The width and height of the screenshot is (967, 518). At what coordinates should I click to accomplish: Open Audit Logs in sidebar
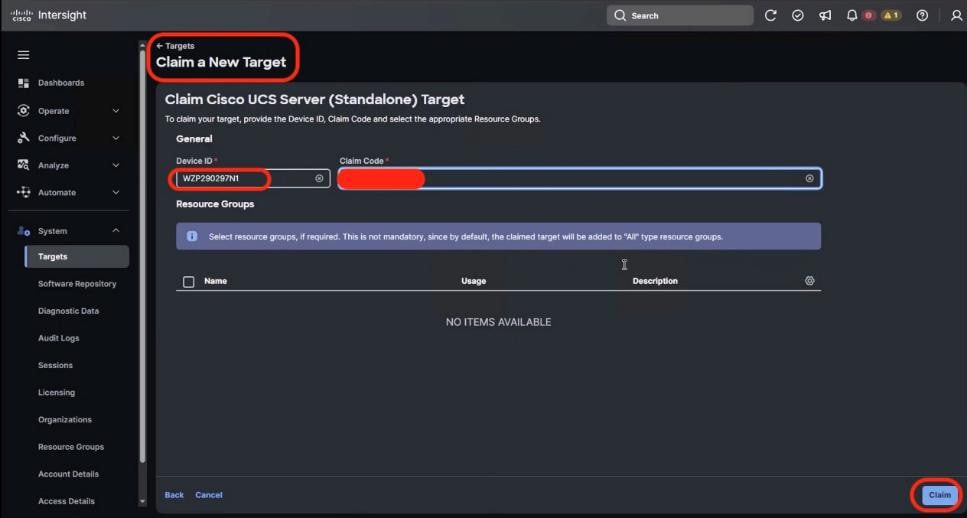59,338
